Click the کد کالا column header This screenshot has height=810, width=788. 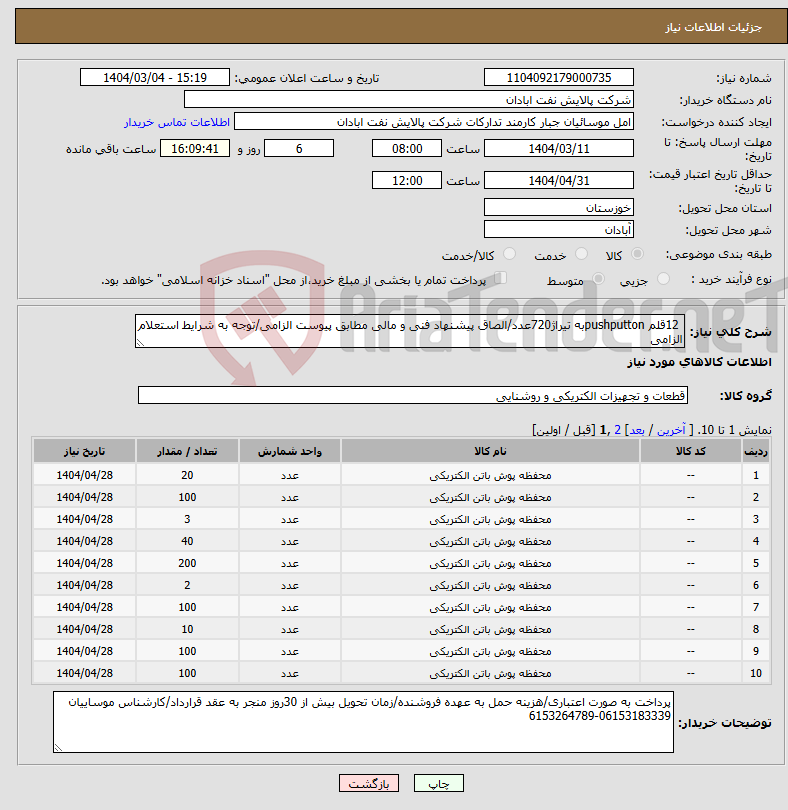point(691,451)
